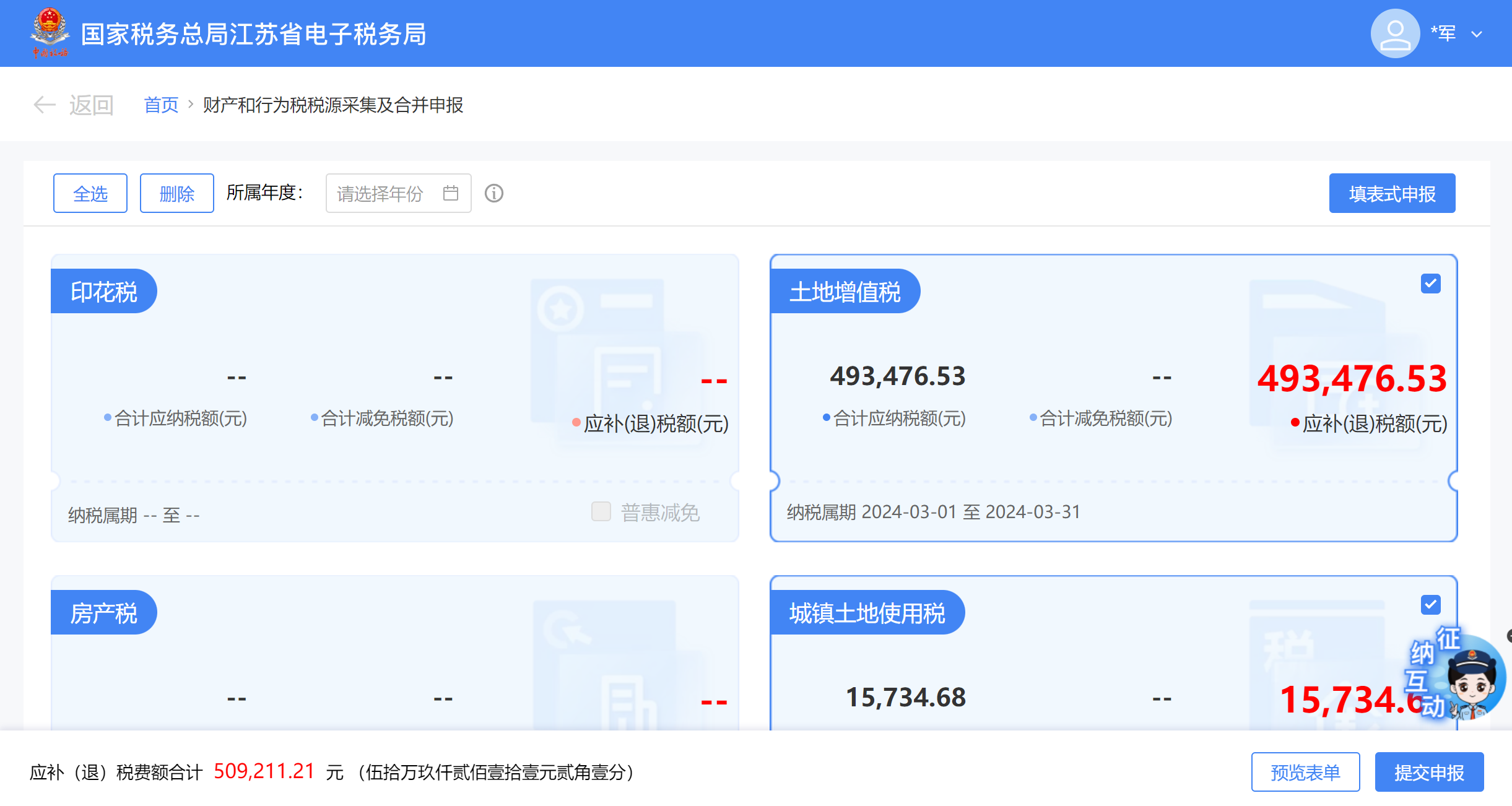1512x806 pixels.
Task: Click the back arrow icon
Action: [45, 105]
